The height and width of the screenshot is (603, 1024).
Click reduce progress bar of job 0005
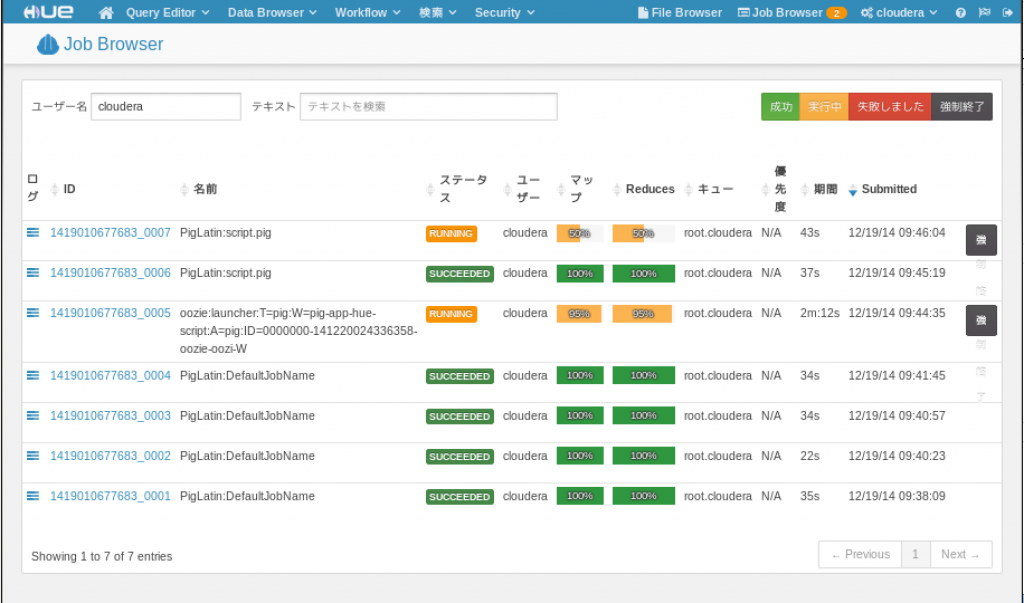643,314
